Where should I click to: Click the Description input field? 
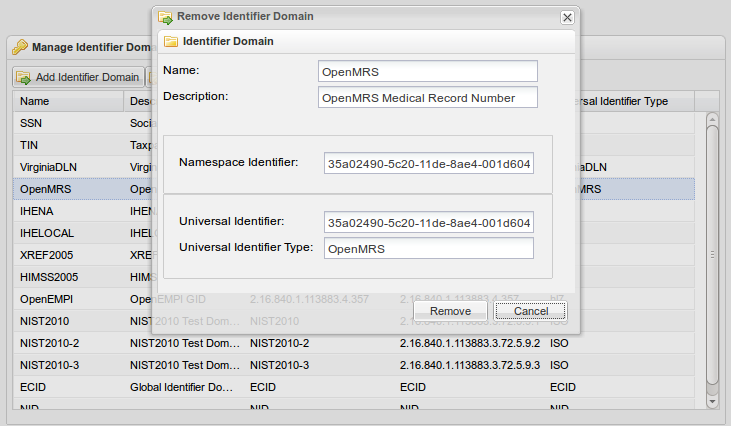(x=428, y=97)
